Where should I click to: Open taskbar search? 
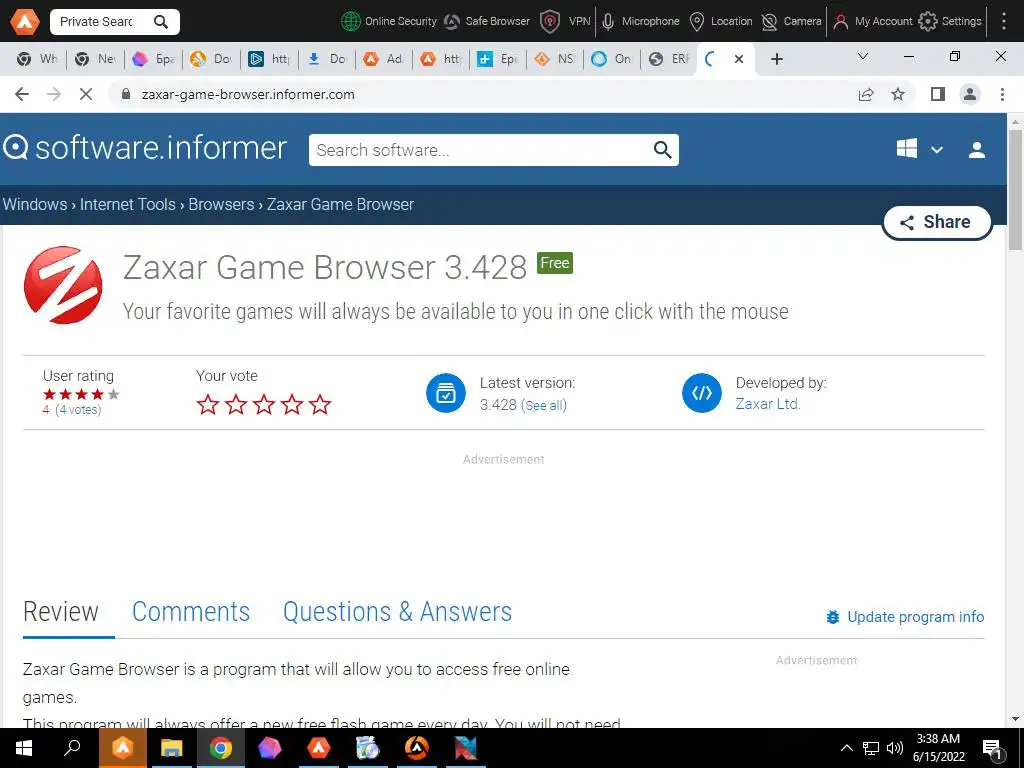pyautogui.click(x=72, y=748)
